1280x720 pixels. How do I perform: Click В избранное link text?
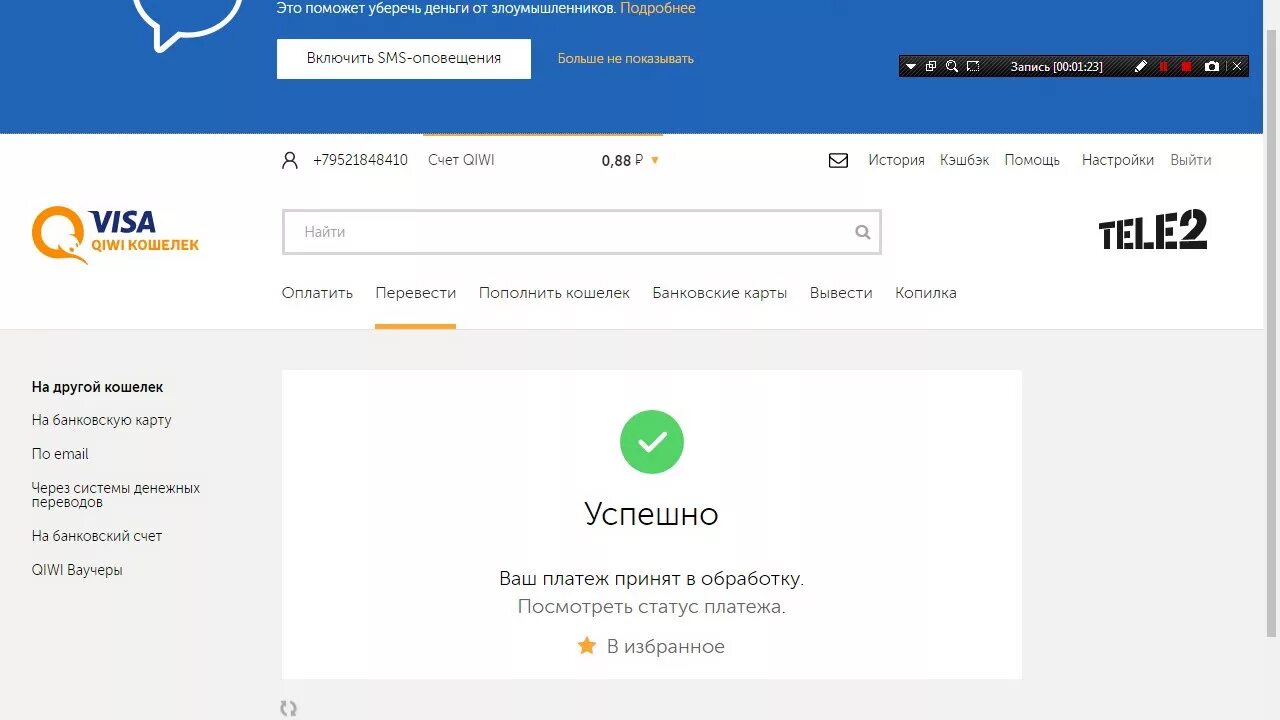(666, 647)
